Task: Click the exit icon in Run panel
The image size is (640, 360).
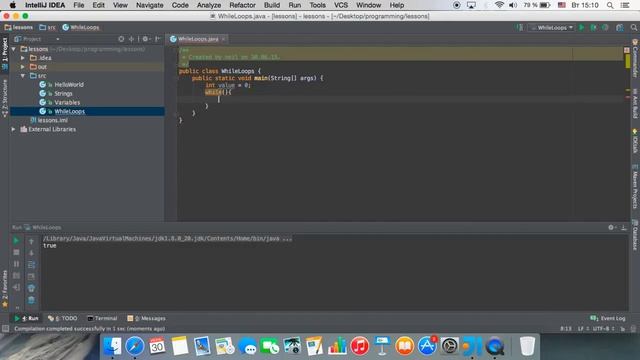Action: coord(16,288)
